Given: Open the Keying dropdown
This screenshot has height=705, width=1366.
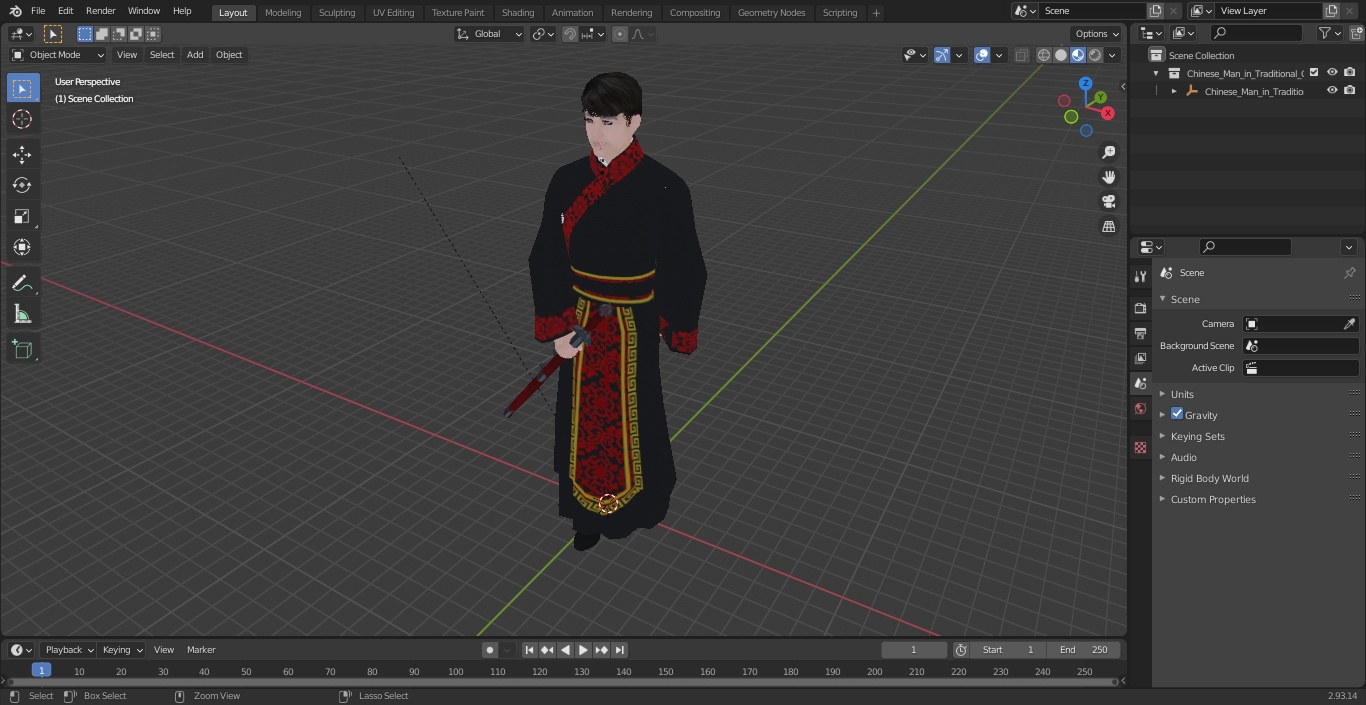Looking at the screenshot, I should tap(122, 650).
